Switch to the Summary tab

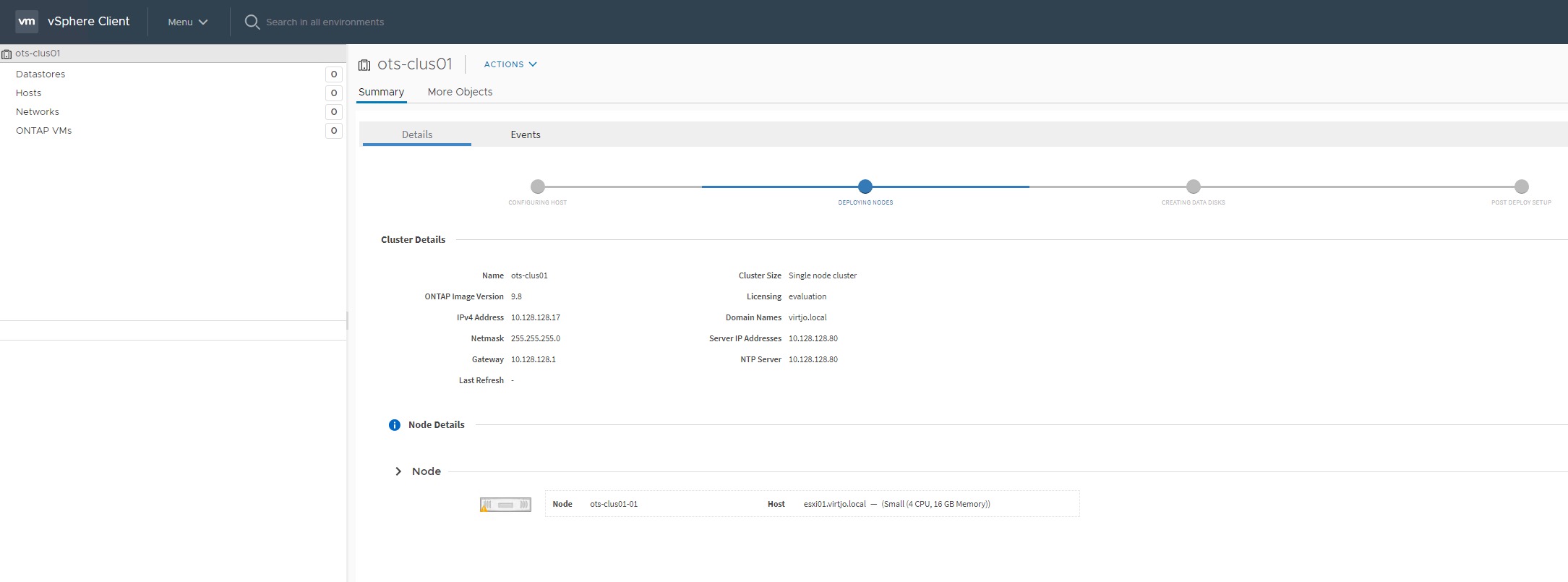coord(381,92)
